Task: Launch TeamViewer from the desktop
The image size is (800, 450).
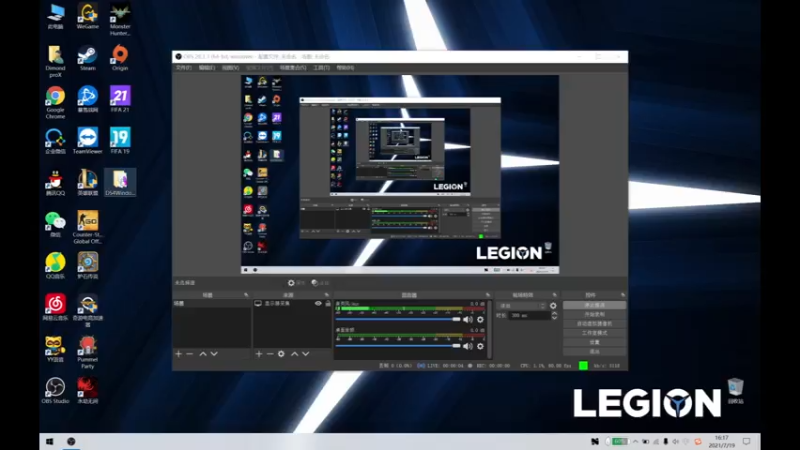Action: point(88,141)
